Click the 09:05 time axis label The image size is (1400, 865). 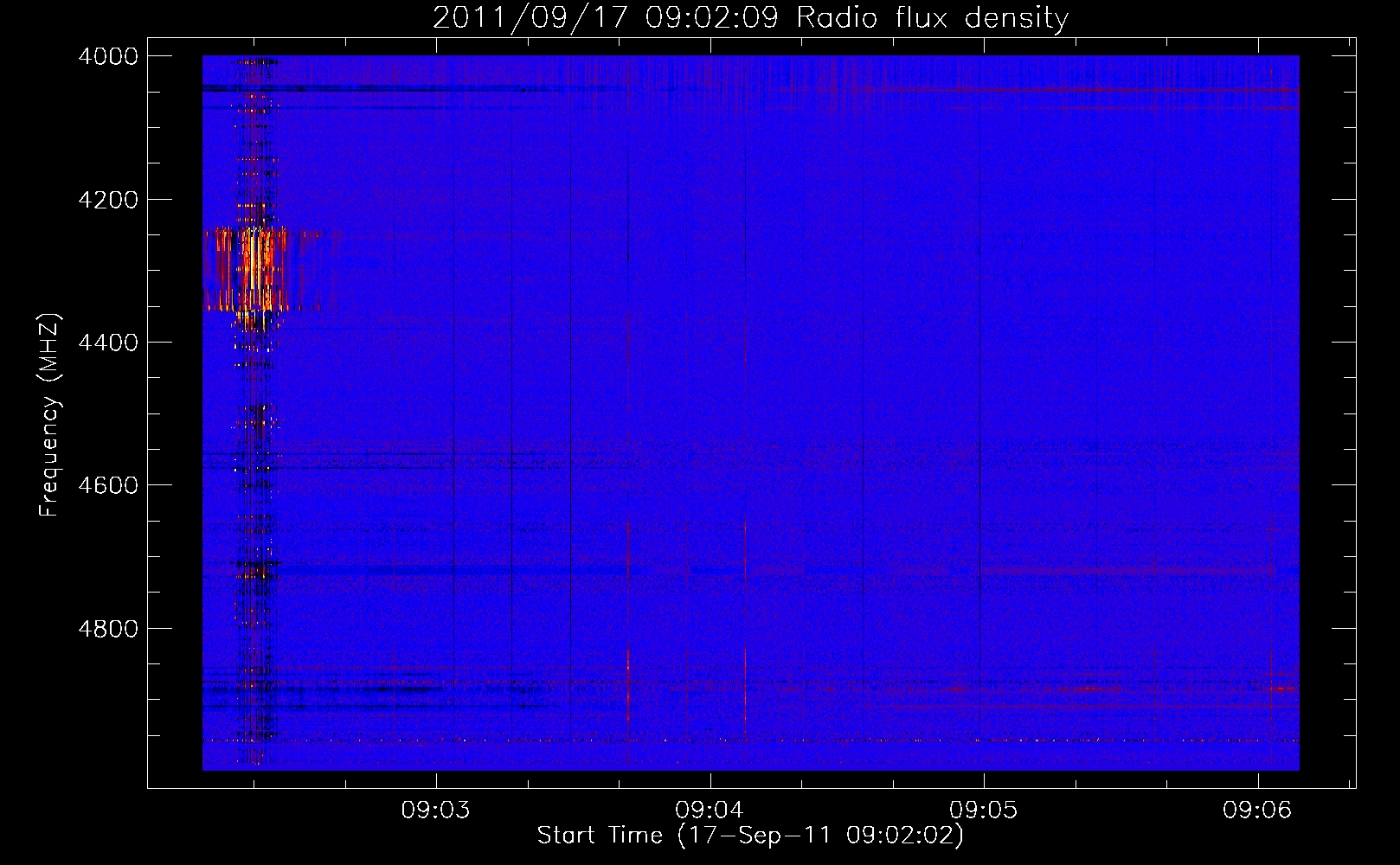click(984, 810)
